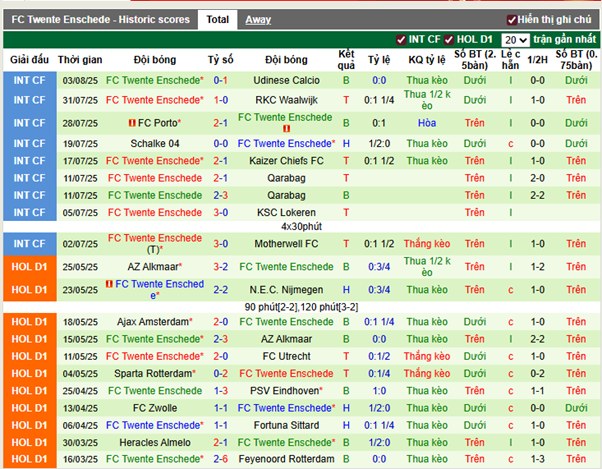Click INT CF label in 03/08/25 row

pyautogui.click(x=30, y=80)
